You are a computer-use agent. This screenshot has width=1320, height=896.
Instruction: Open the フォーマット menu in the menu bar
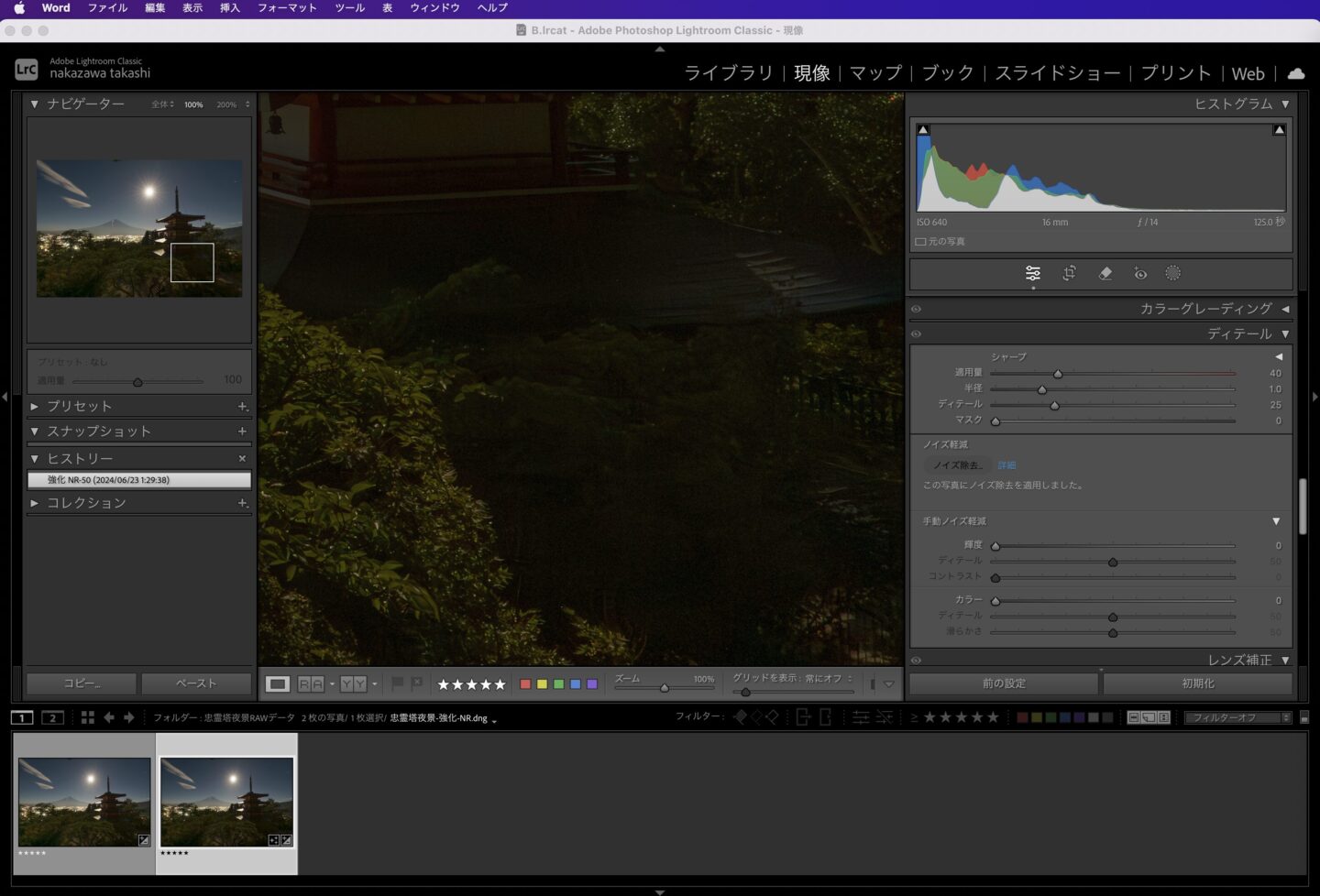287,7
